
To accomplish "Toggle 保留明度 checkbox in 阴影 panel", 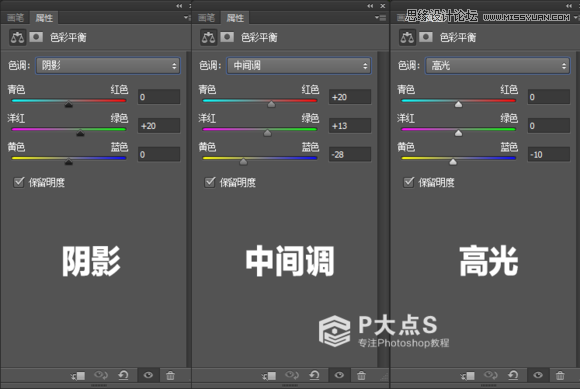I will pyautogui.click(x=19, y=182).
